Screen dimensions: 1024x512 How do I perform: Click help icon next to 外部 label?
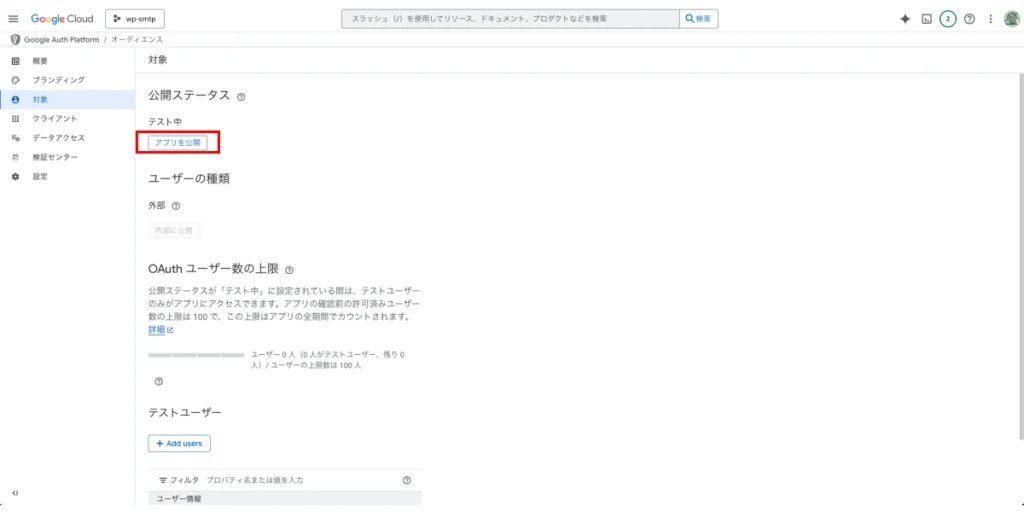176,206
